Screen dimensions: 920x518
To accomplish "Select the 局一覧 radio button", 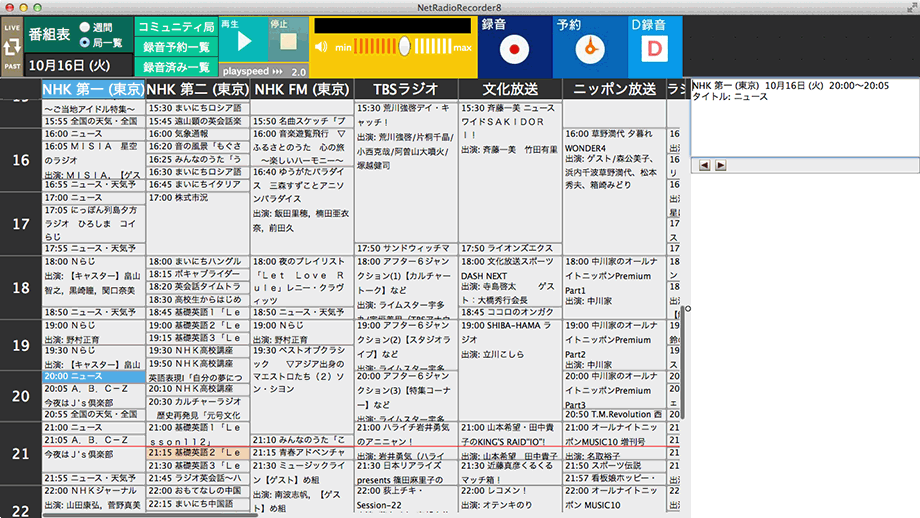I will 85,42.
